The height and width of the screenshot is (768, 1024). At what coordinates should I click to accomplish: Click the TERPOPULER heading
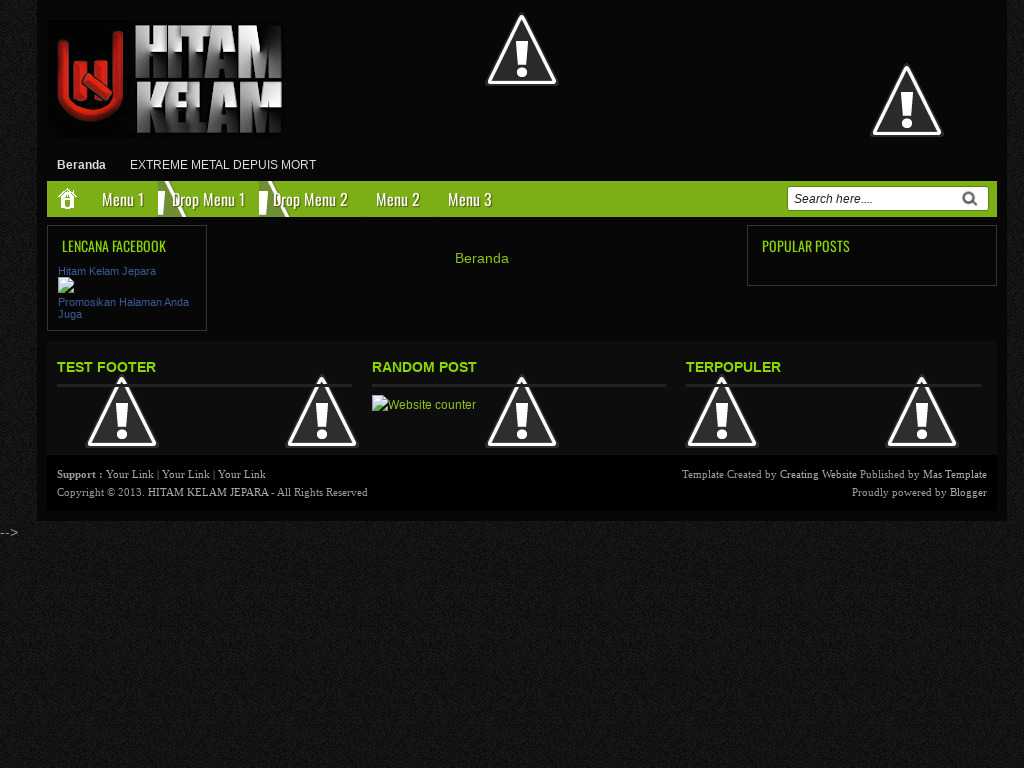click(x=733, y=367)
